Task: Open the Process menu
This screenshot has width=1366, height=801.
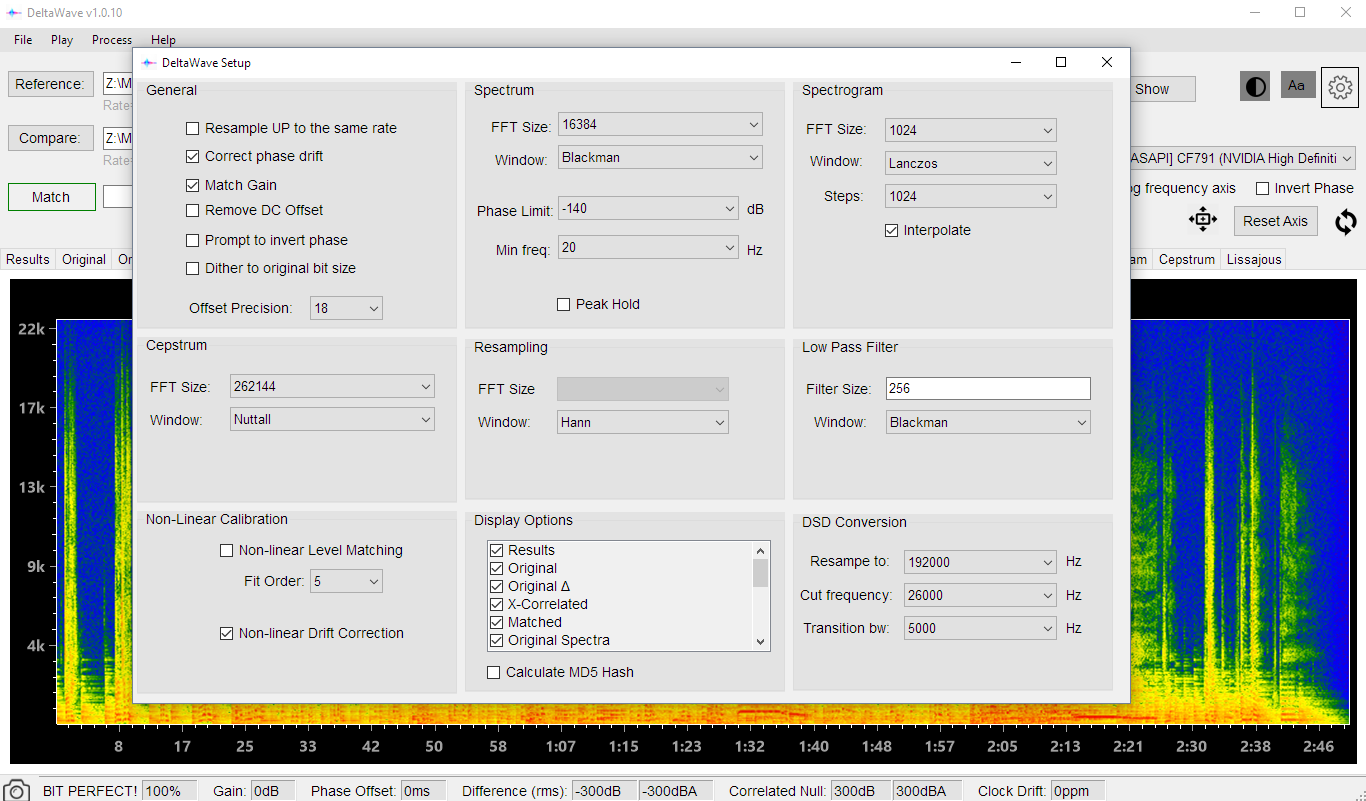Action: pyautogui.click(x=112, y=40)
